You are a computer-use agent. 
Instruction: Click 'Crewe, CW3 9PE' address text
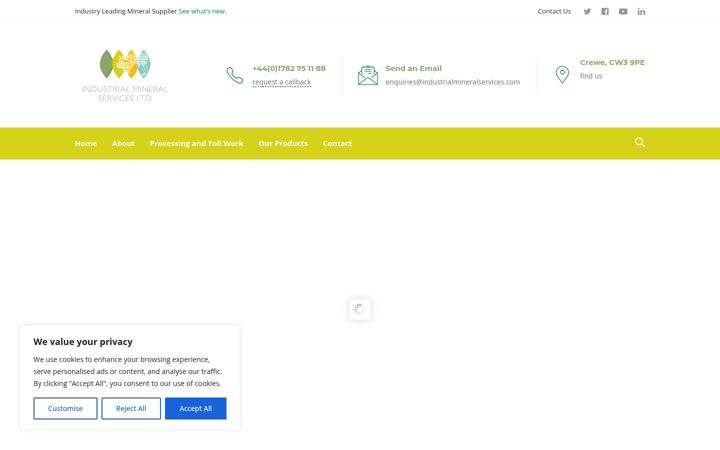pos(612,62)
